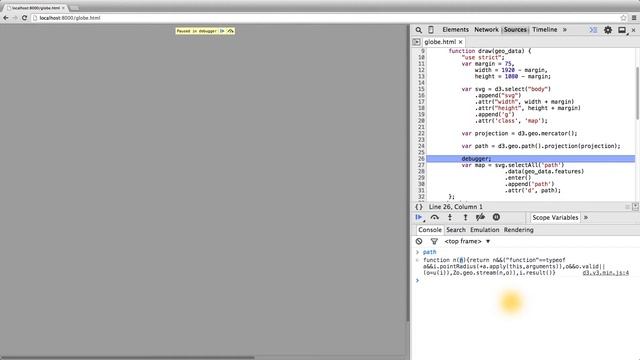Close the localhost browser tab
Screen dimensions: 640x360
pyautogui.click(x=63, y=8)
